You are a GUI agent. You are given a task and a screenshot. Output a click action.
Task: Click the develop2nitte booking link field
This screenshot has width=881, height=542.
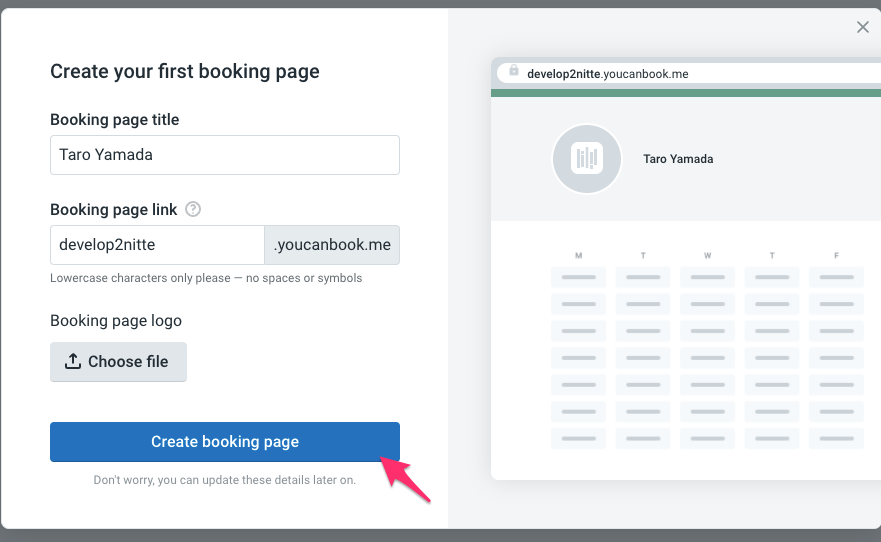(x=157, y=245)
